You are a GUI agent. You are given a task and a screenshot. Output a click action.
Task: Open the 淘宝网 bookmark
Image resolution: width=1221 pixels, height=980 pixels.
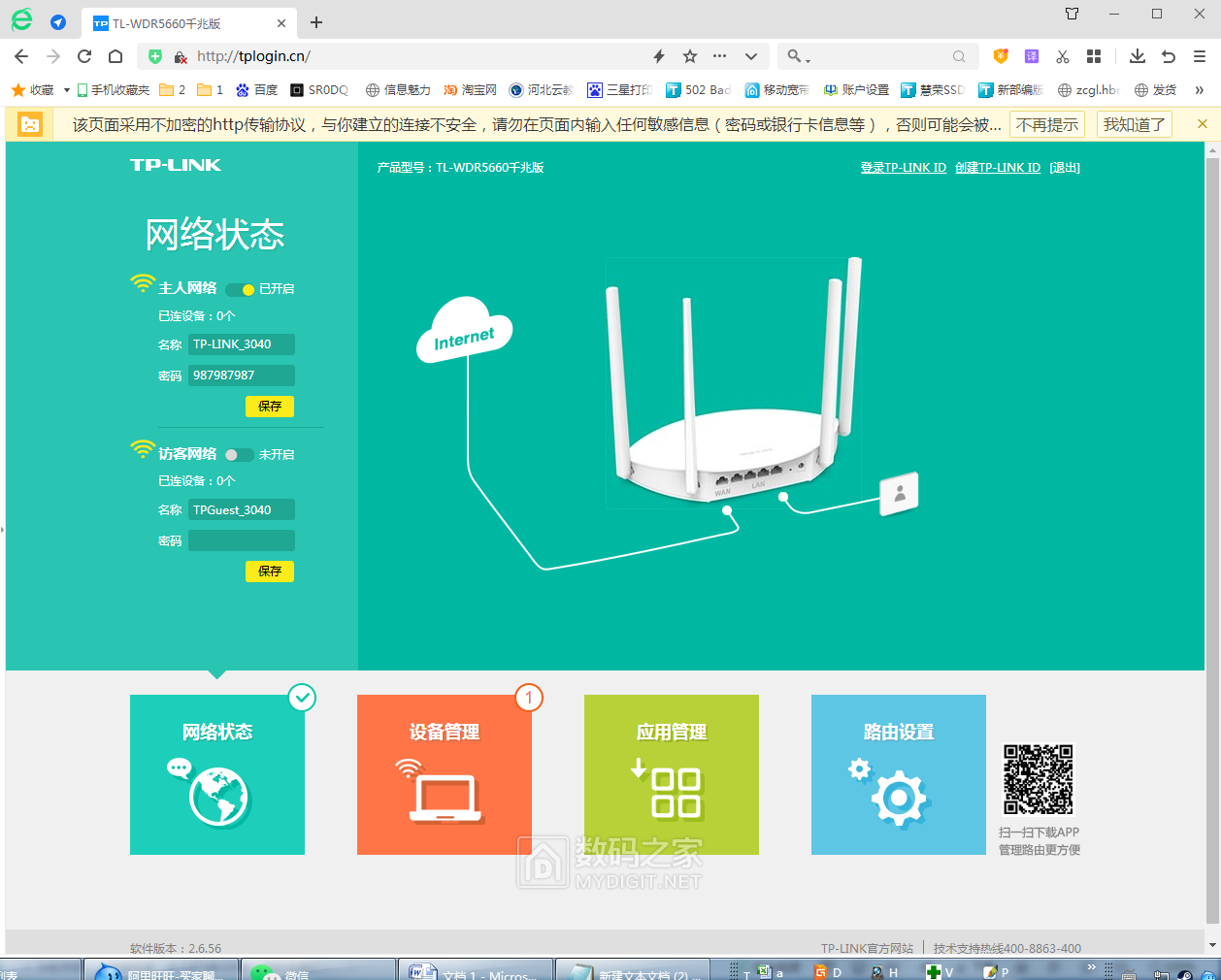(x=471, y=90)
